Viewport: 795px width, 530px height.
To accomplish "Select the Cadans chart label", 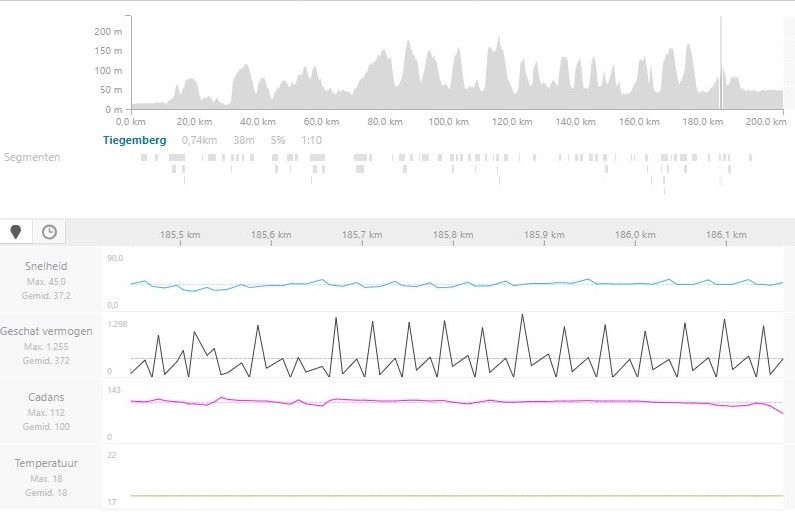I will click(46, 397).
